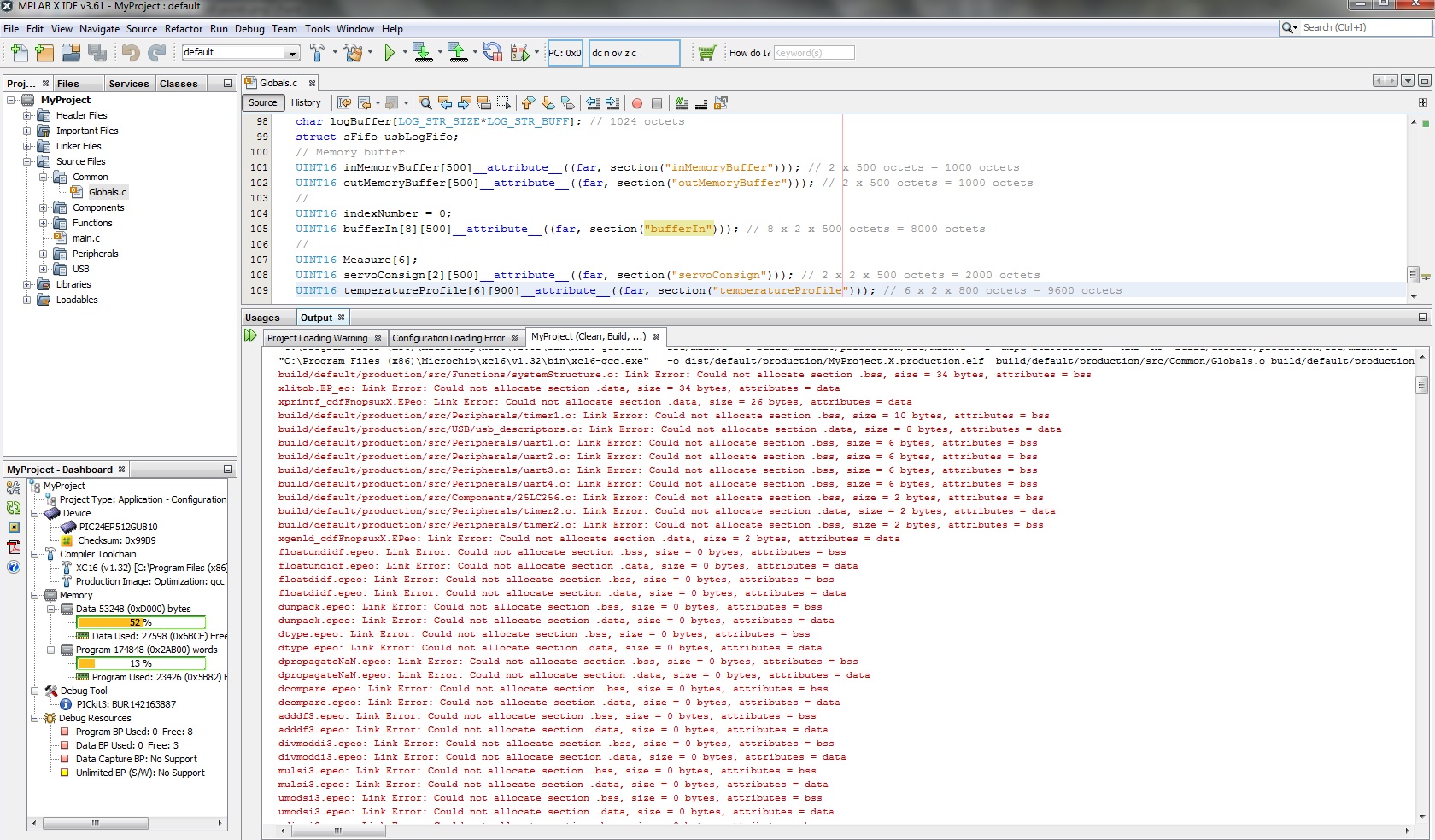Open the microchipDIRECT shopping cart icon
This screenshot has width=1435, height=840.
pos(706,53)
